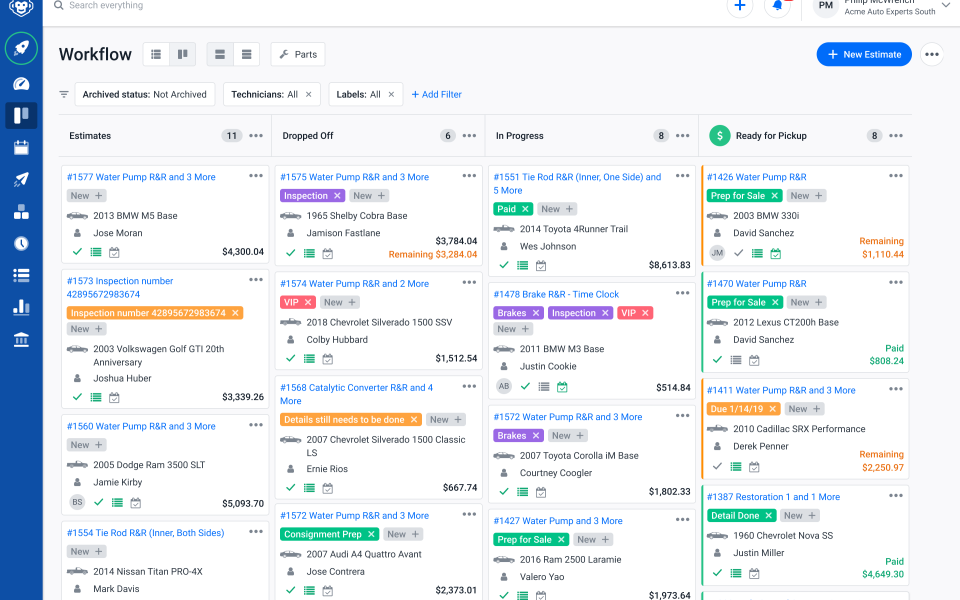Screen dimensions: 960x600
Task: Open the bar chart reports icon
Action: tap(21, 307)
